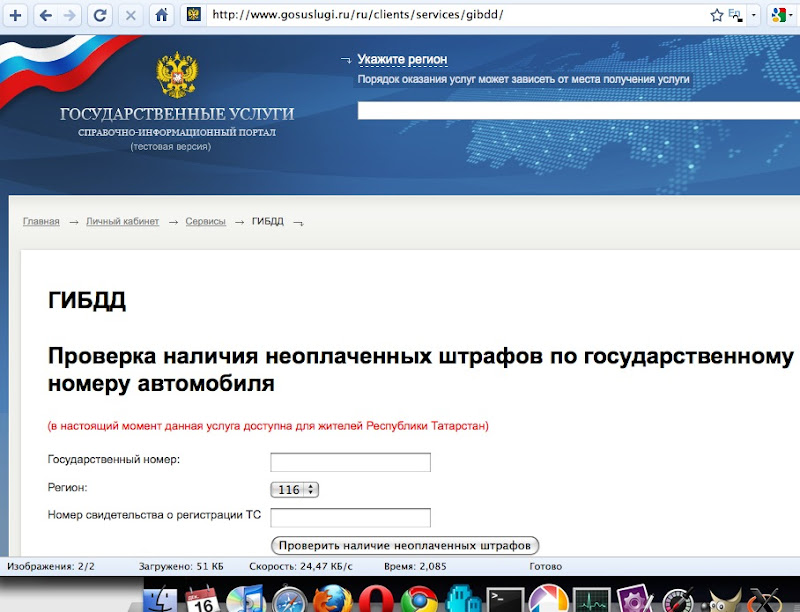Click the site favicon in the address bar
Image resolution: width=800 pixels, height=612 pixels.
coord(194,15)
